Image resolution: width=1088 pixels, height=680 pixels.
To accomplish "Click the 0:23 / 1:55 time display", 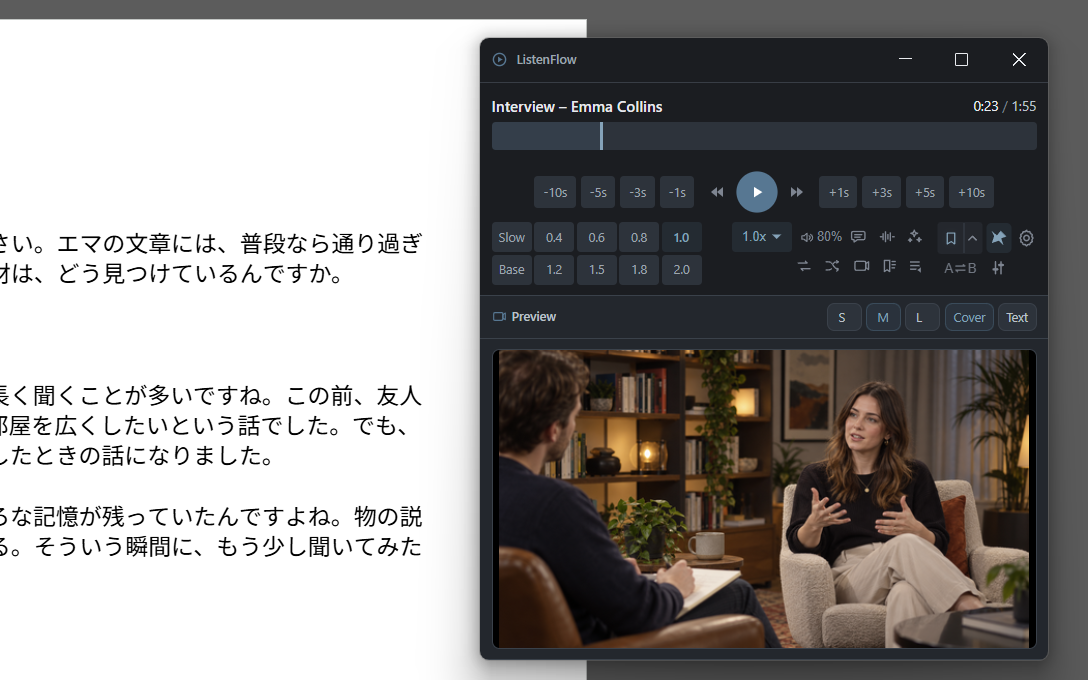I will pyautogui.click(x=1004, y=106).
